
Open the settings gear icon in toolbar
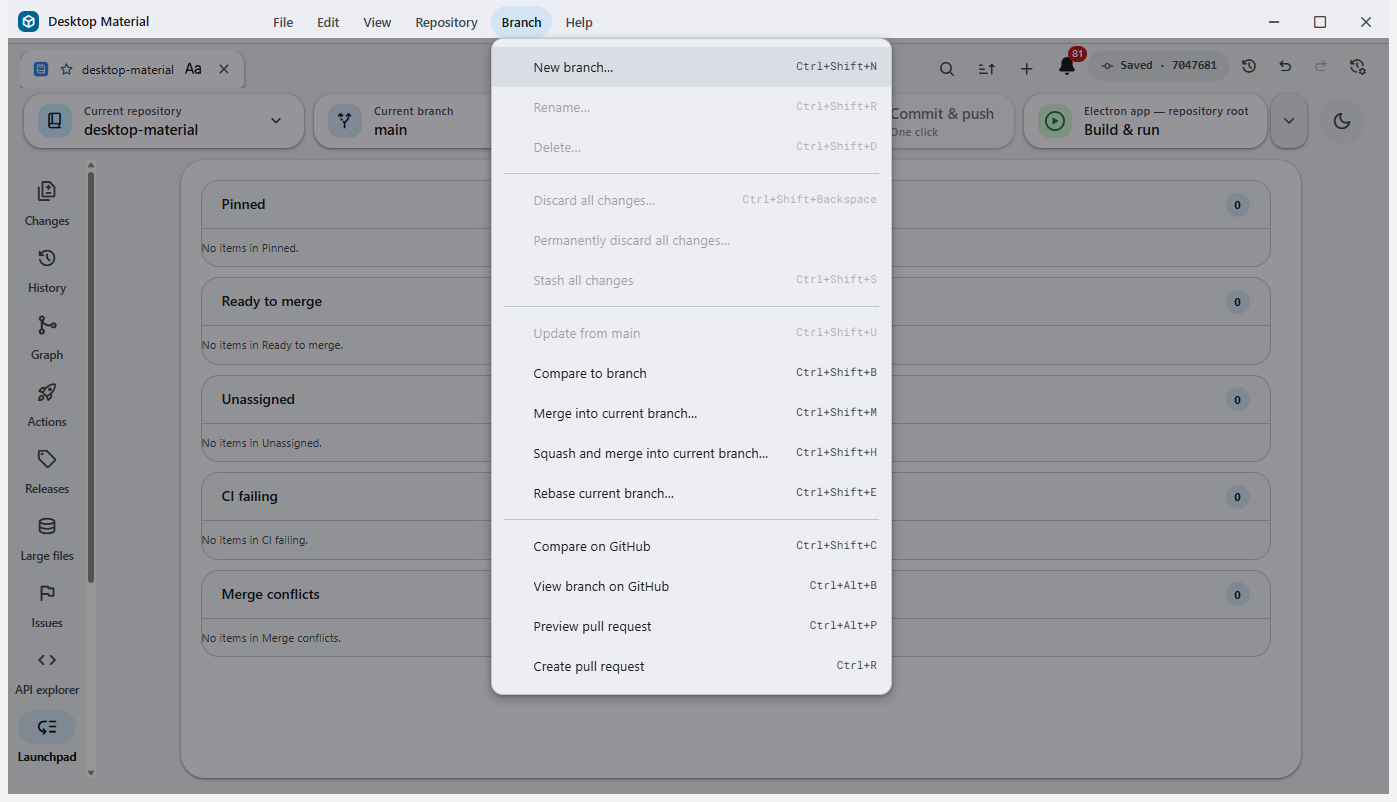click(x=1357, y=66)
